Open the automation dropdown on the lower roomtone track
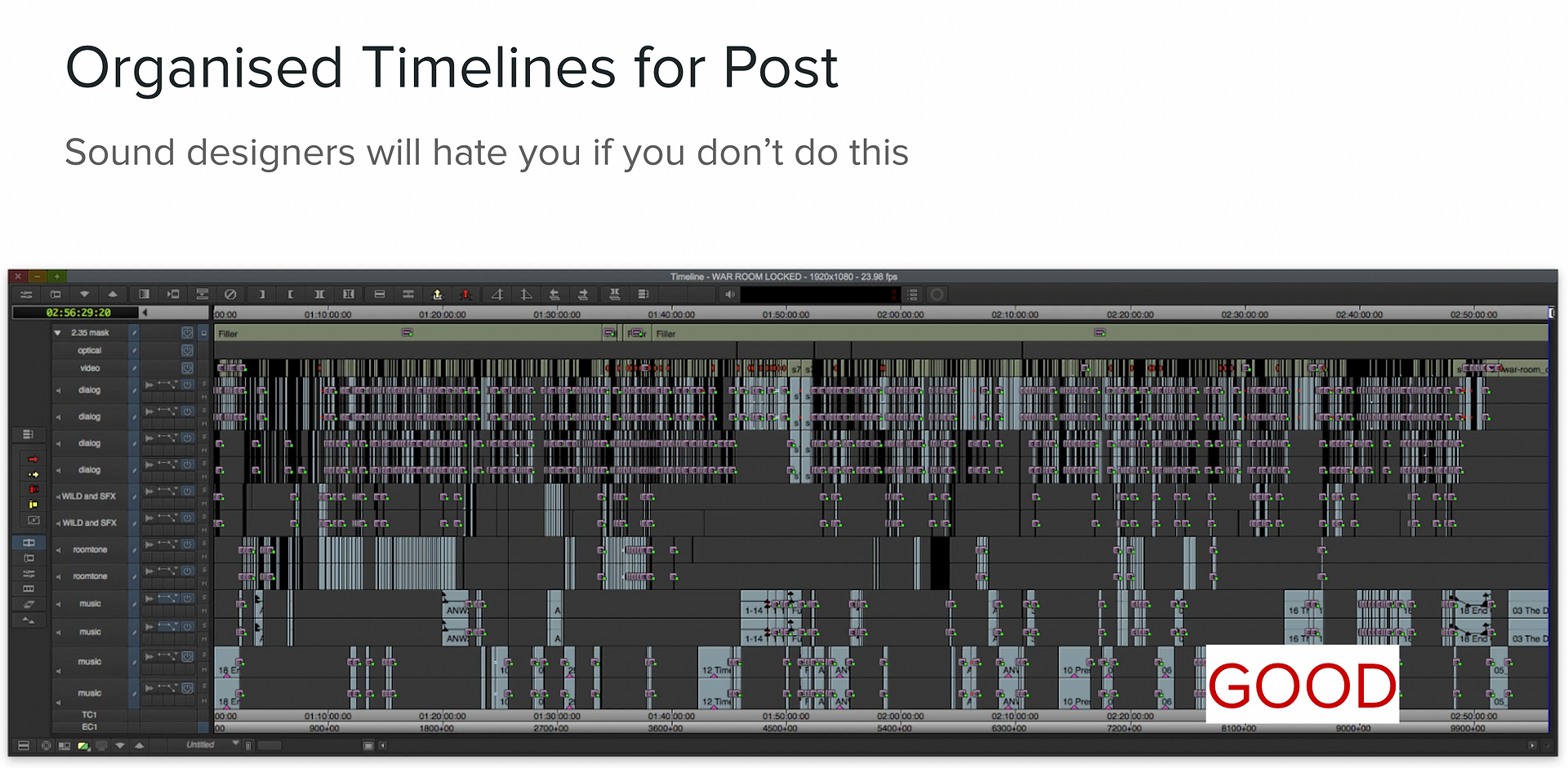The height and width of the screenshot is (768, 1568). pos(167,571)
